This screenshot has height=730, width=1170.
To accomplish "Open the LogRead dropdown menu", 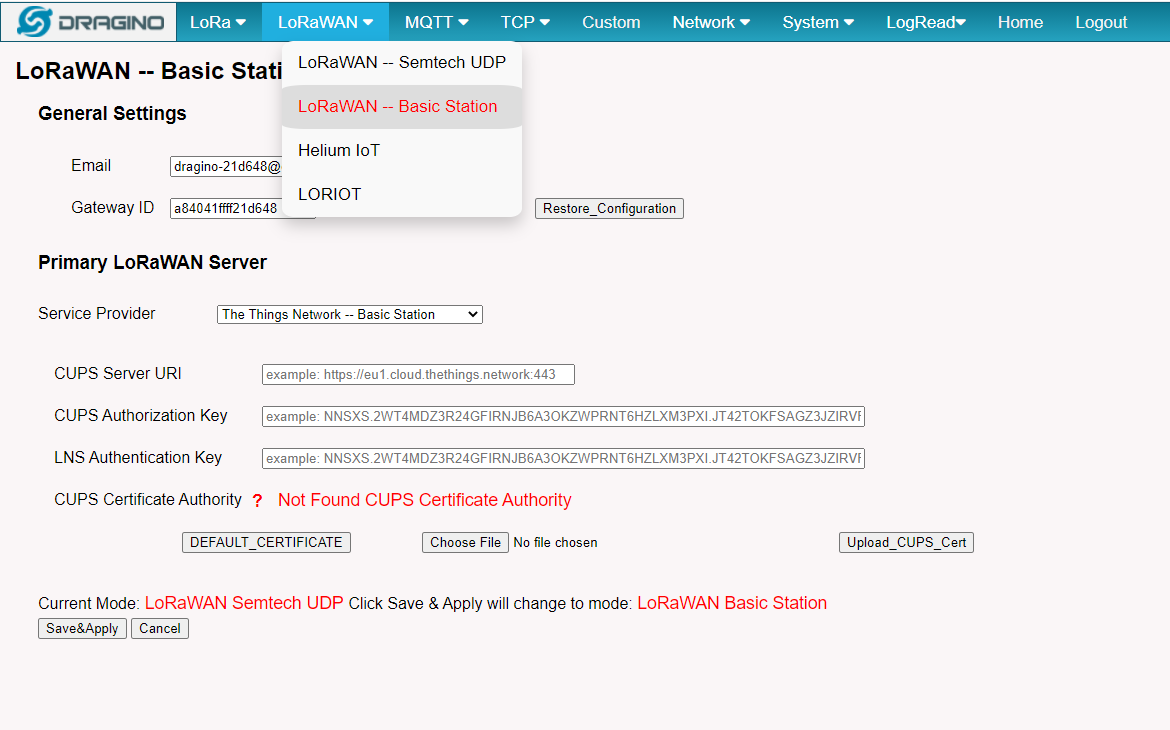I will click(x=926, y=22).
